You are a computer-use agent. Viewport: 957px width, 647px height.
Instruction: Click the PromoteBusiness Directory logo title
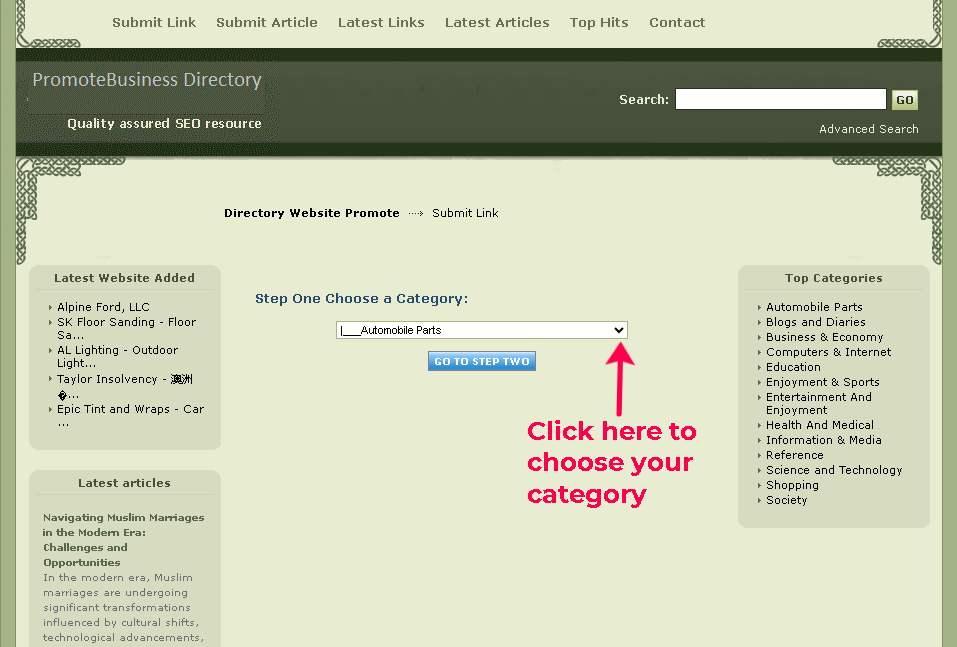[x=146, y=80]
